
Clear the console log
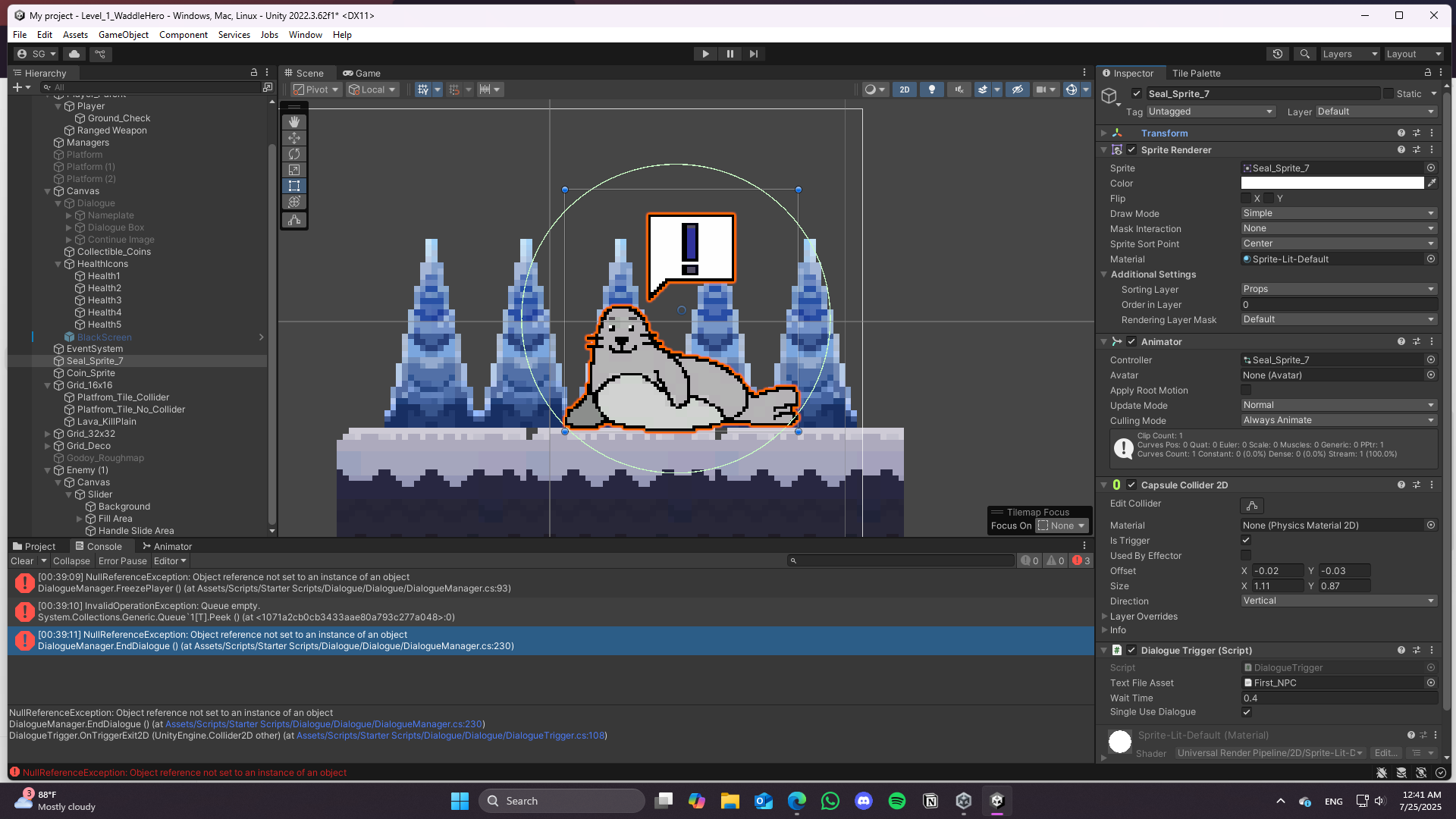pyautogui.click(x=22, y=561)
